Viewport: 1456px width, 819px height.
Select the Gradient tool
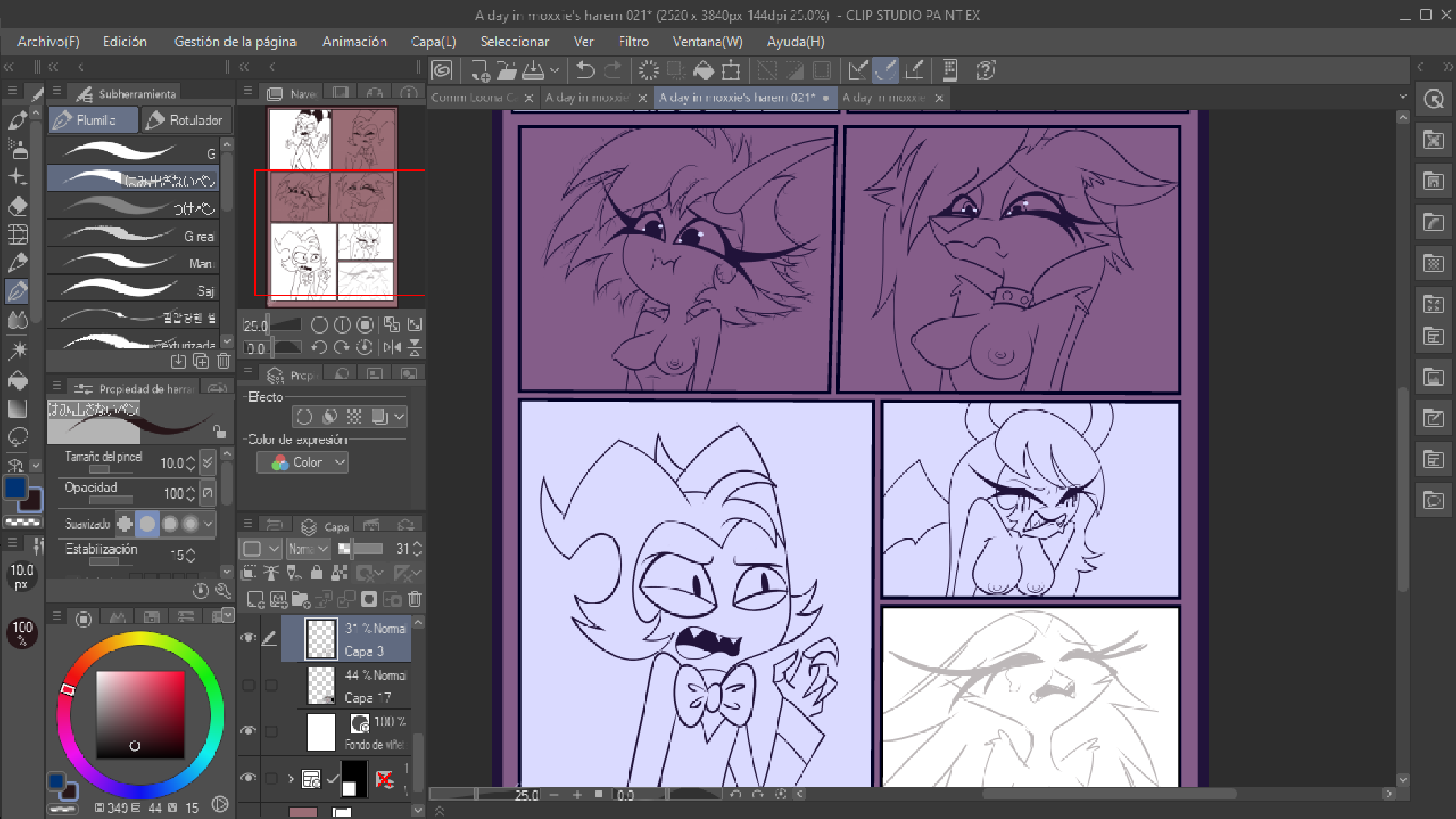[17, 409]
